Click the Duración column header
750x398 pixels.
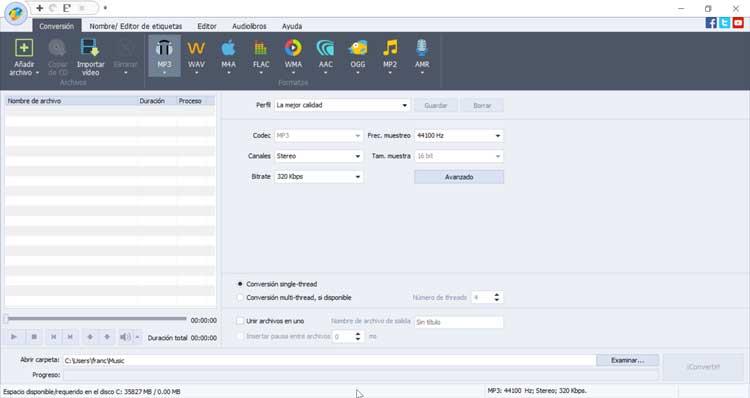tap(156, 101)
